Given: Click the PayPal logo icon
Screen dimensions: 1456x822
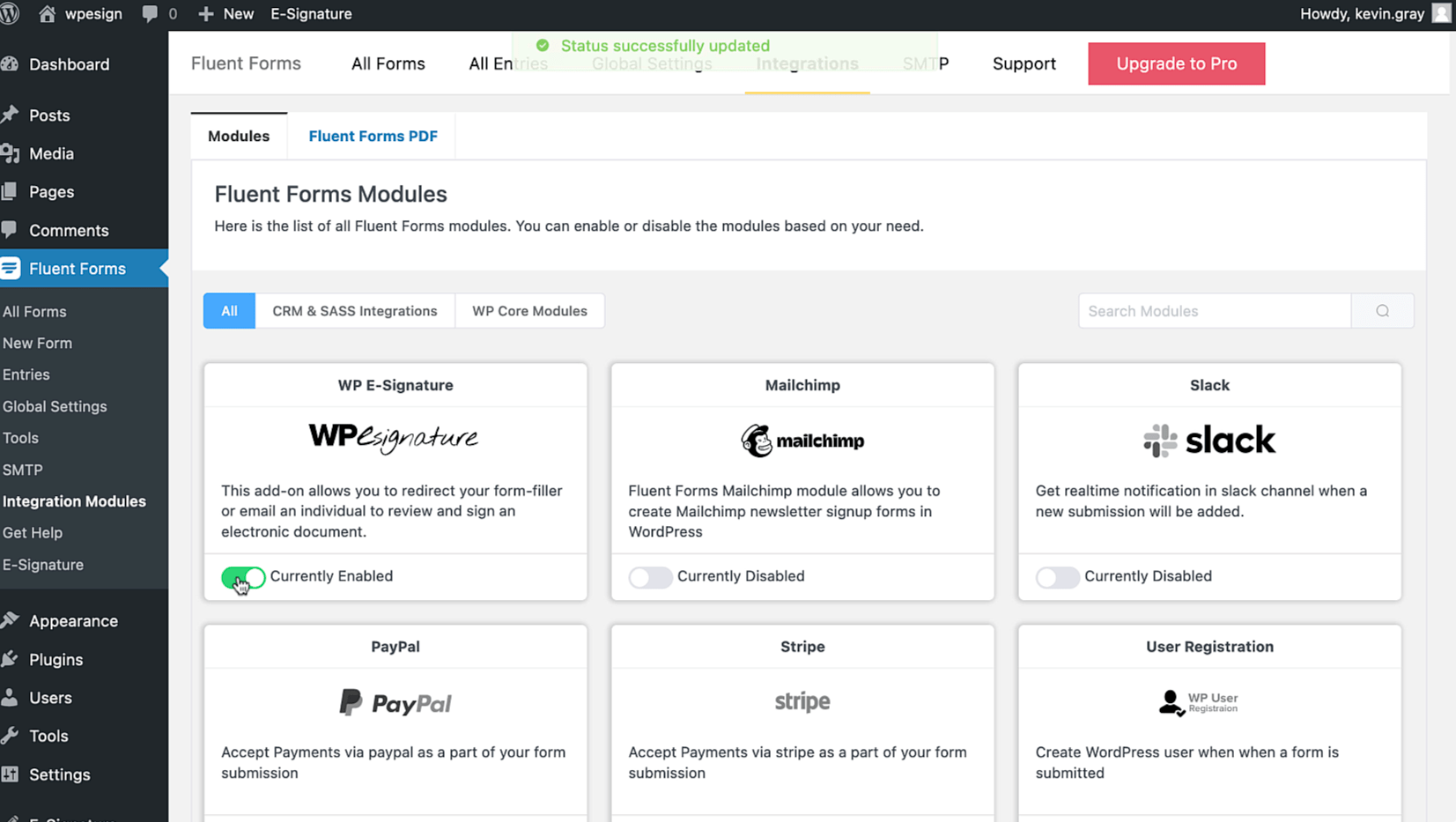Looking at the screenshot, I should click(395, 702).
